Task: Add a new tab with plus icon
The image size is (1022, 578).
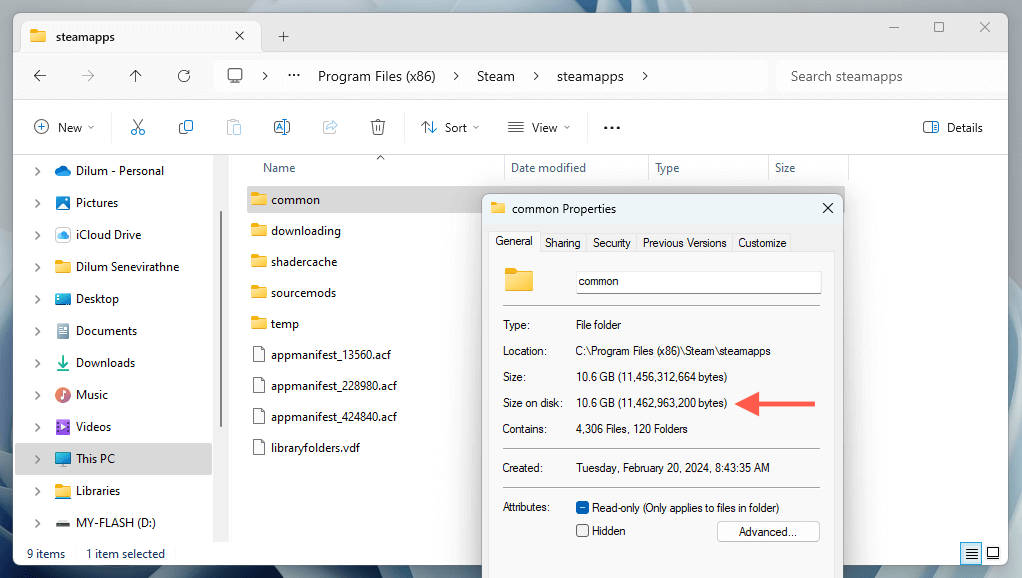Action: pyautogui.click(x=283, y=36)
